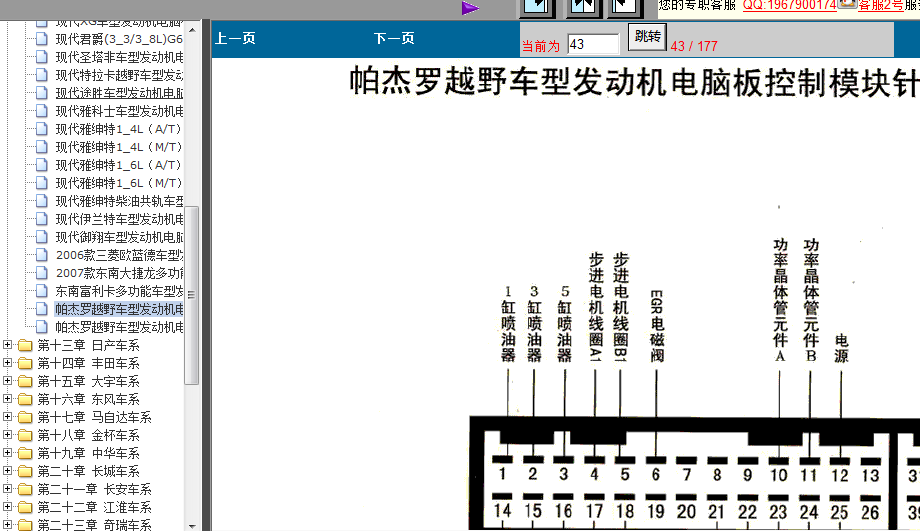920x531 pixels.
Task: Open 现代雅绅特1_4L (M/T) tree entry
Action: (x=119, y=147)
